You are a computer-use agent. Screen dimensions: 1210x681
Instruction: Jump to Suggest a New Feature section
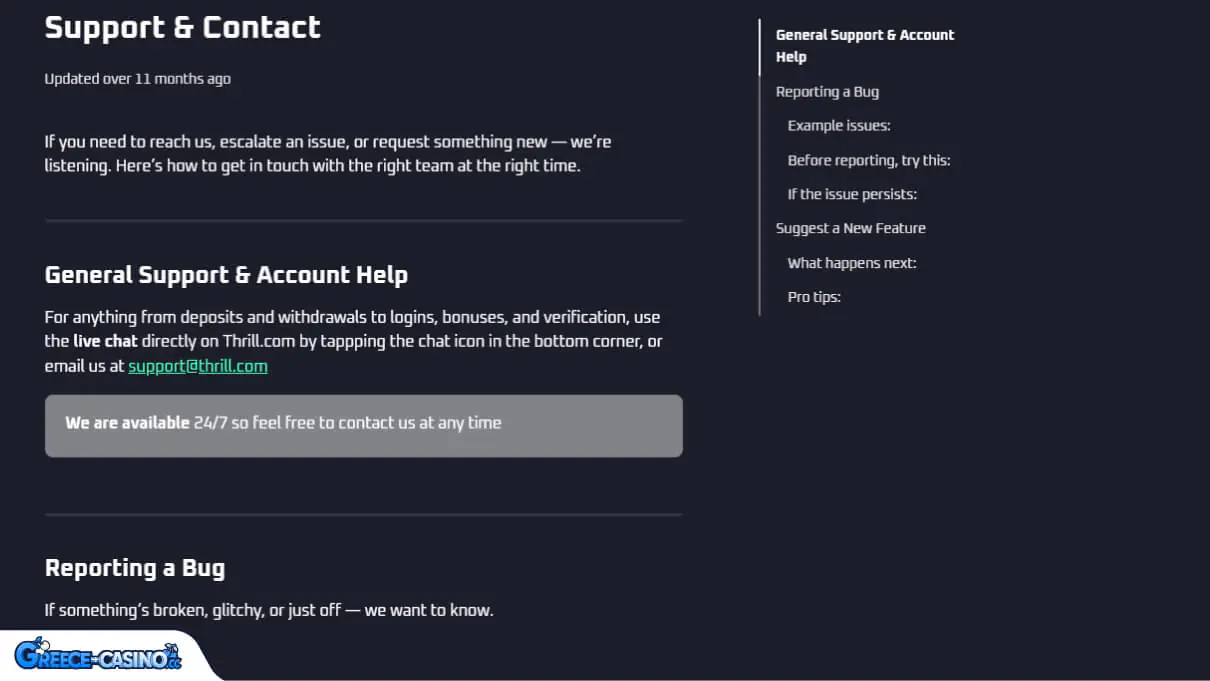click(x=850, y=228)
